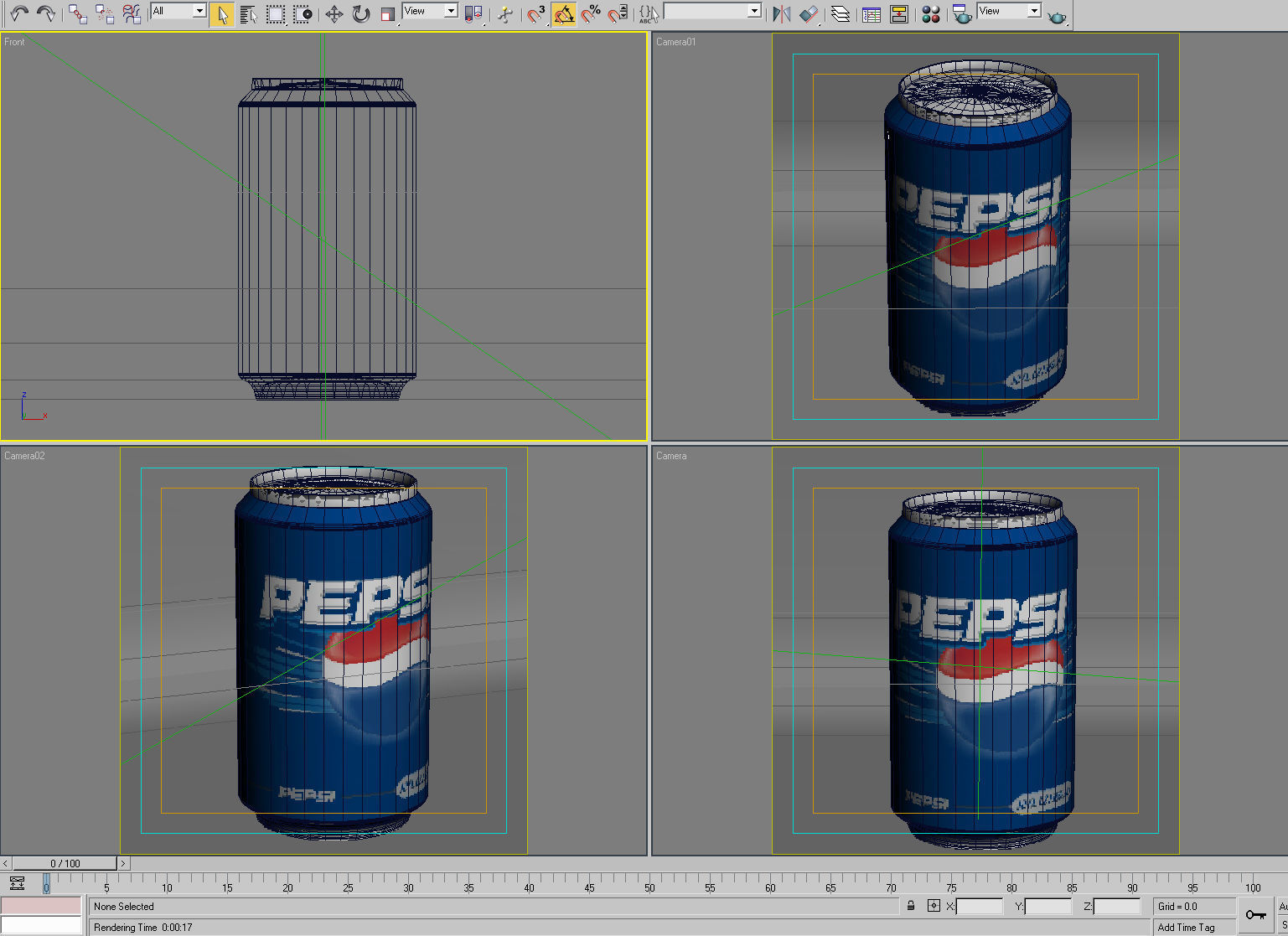The width and height of the screenshot is (1288, 936).
Task: Click the '0 / 100' time slider handle
Action: (65, 863)
